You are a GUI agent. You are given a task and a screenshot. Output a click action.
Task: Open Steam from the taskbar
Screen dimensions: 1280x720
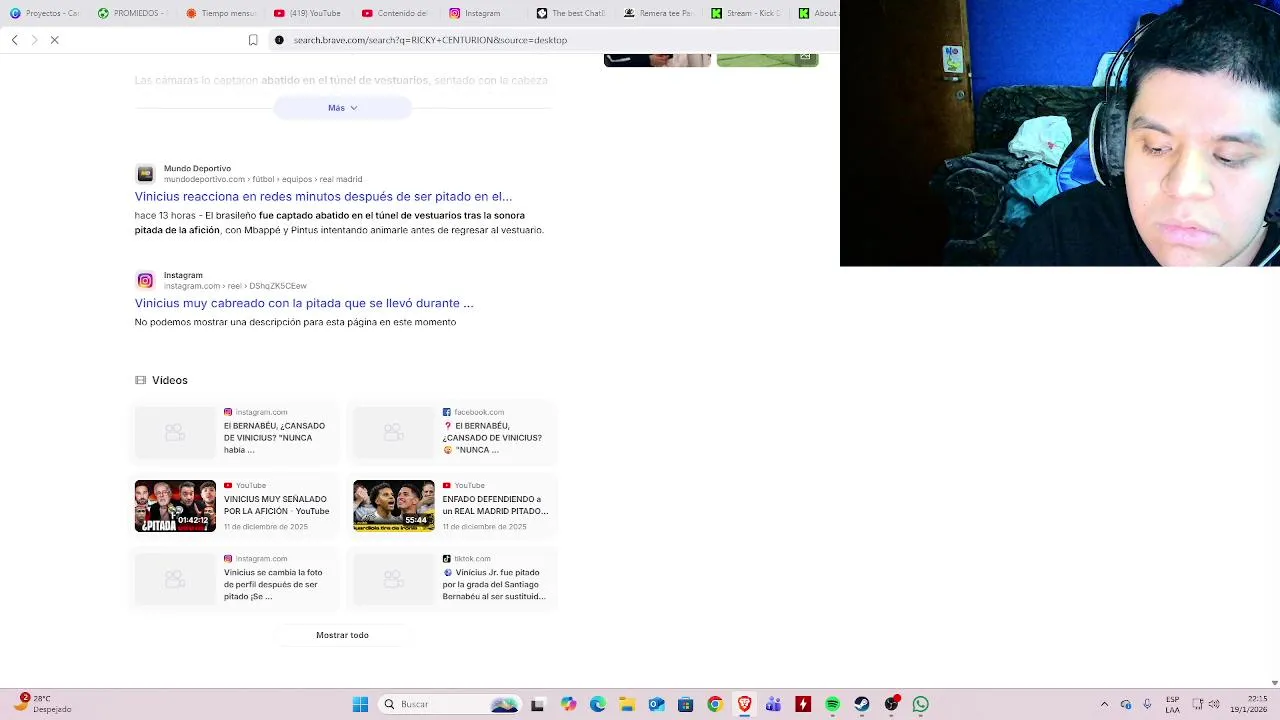coord(861,704)
